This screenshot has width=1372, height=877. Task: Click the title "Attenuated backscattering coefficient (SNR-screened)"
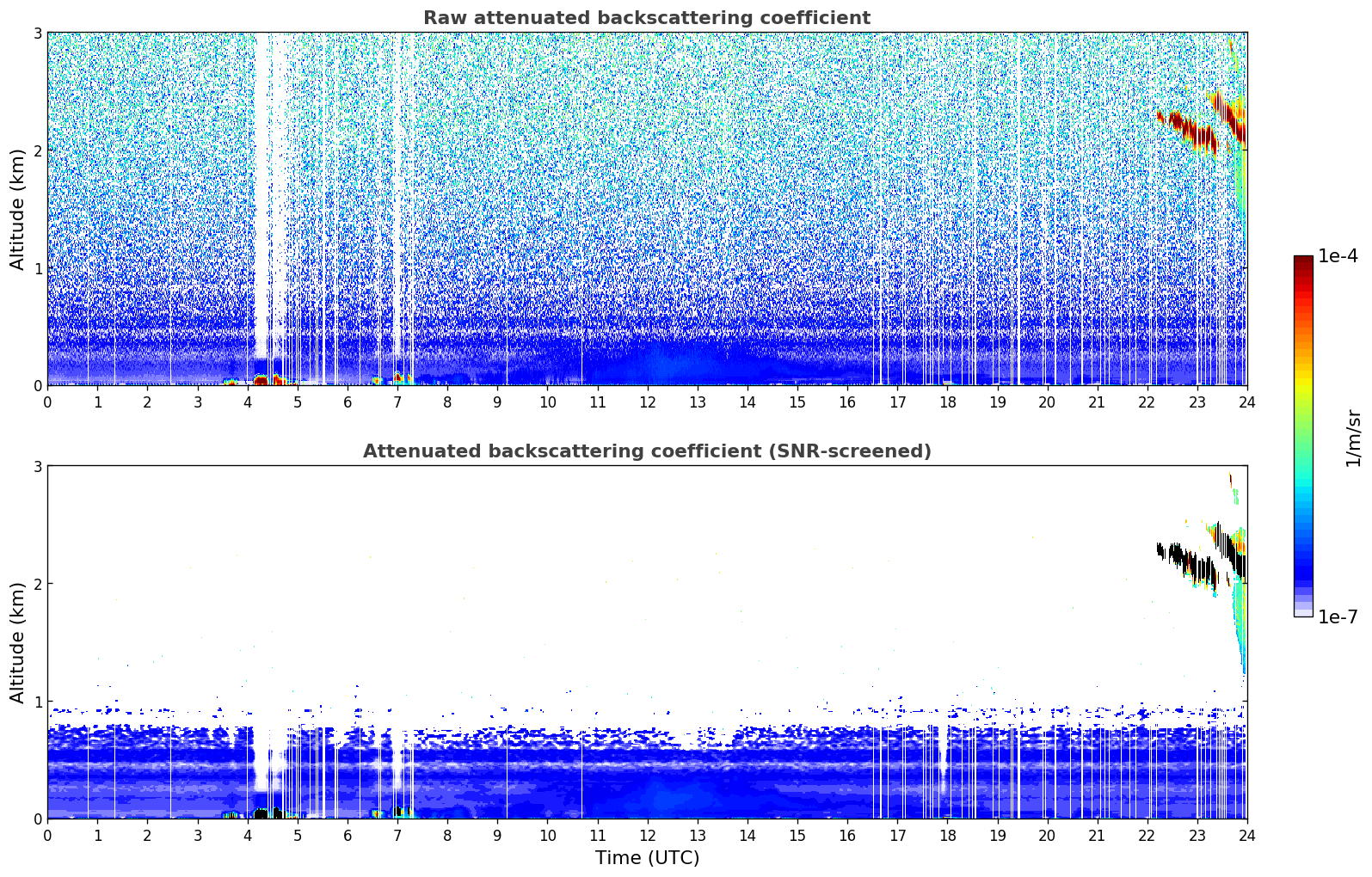(x=647, y=451)
